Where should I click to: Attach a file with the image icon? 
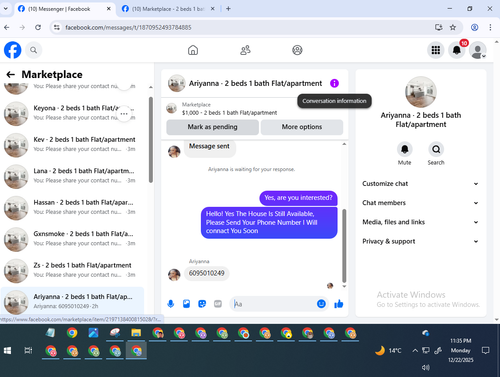186,304
